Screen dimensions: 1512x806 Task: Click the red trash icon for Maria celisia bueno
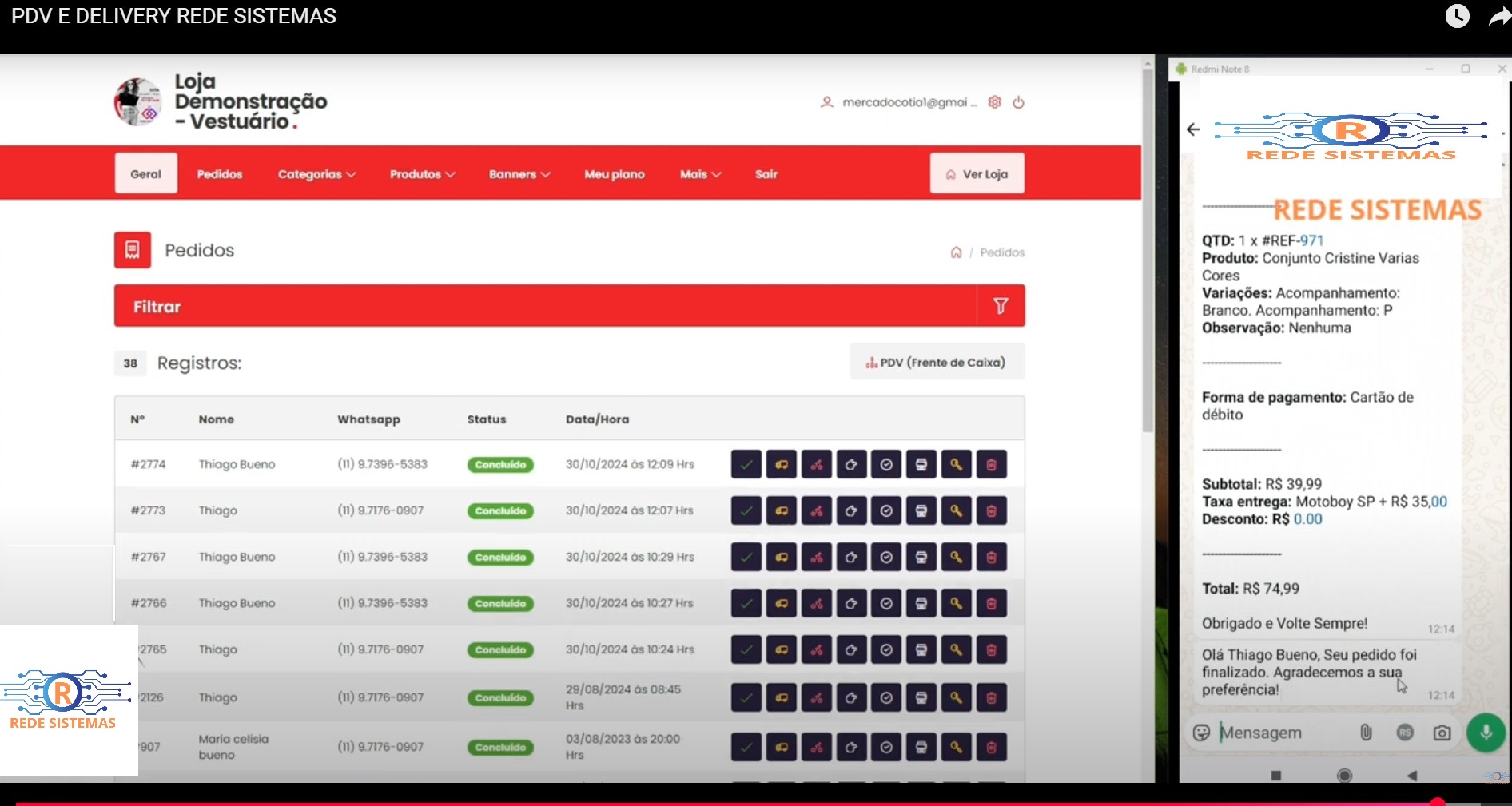pos(992,747)
